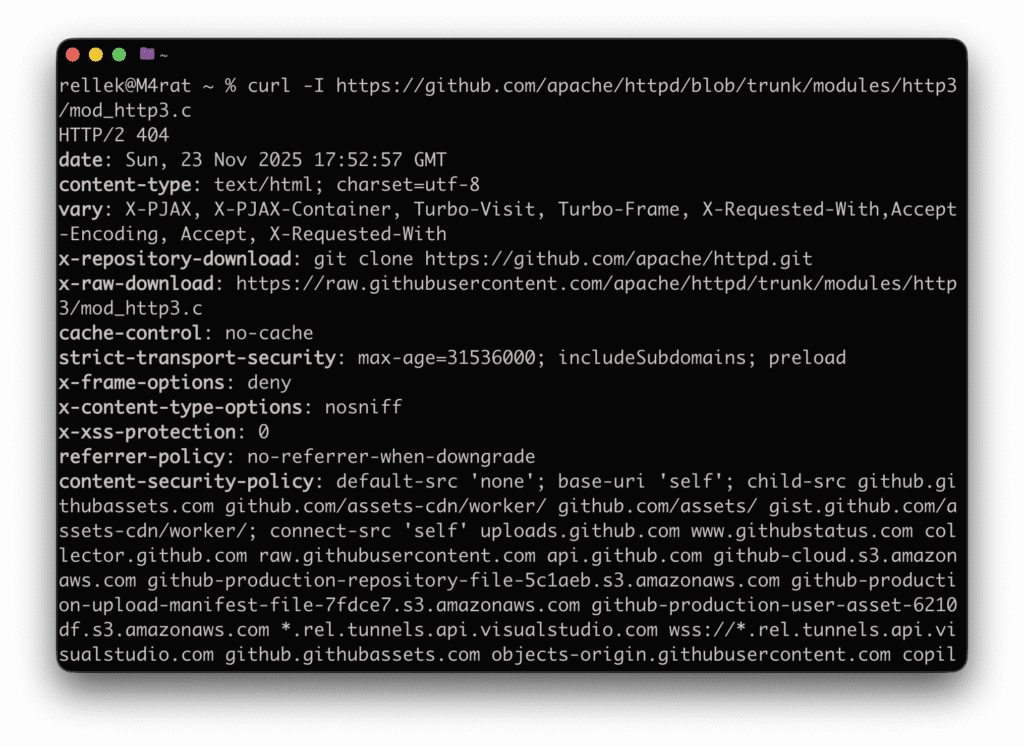Select the x-frame-options deny header

175,382
